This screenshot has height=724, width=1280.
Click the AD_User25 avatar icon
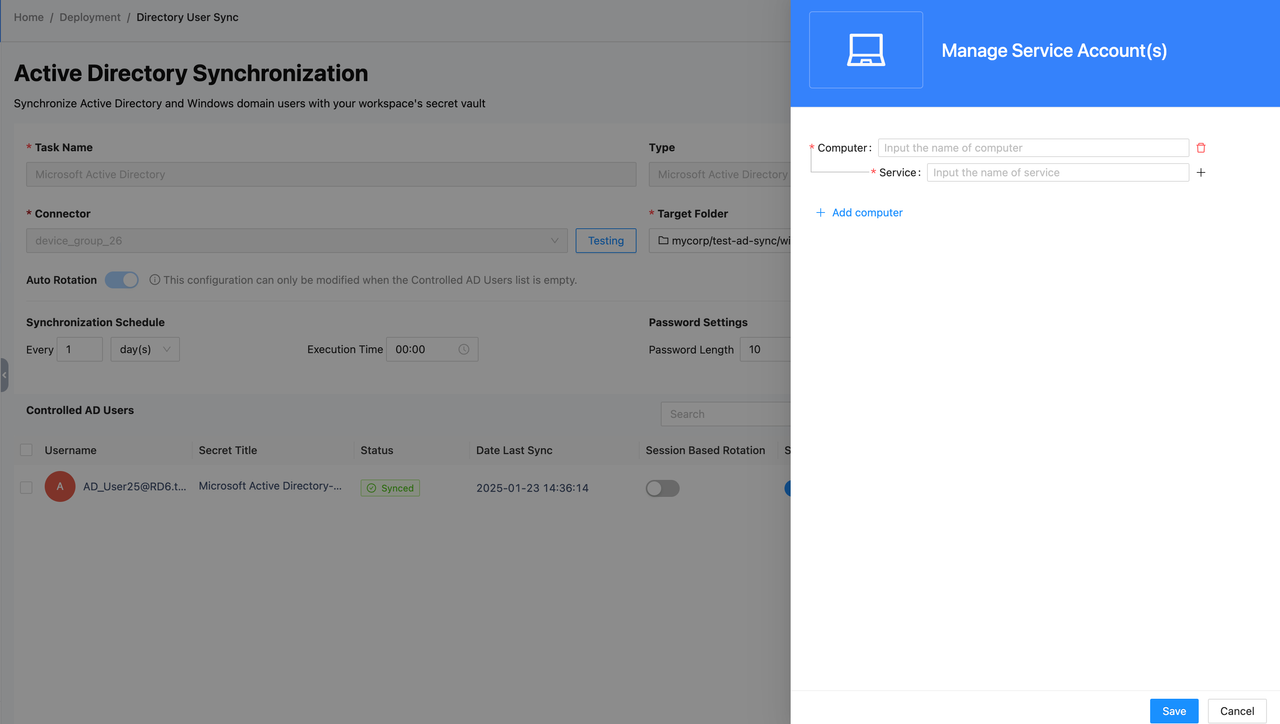[x=60, y=487]
